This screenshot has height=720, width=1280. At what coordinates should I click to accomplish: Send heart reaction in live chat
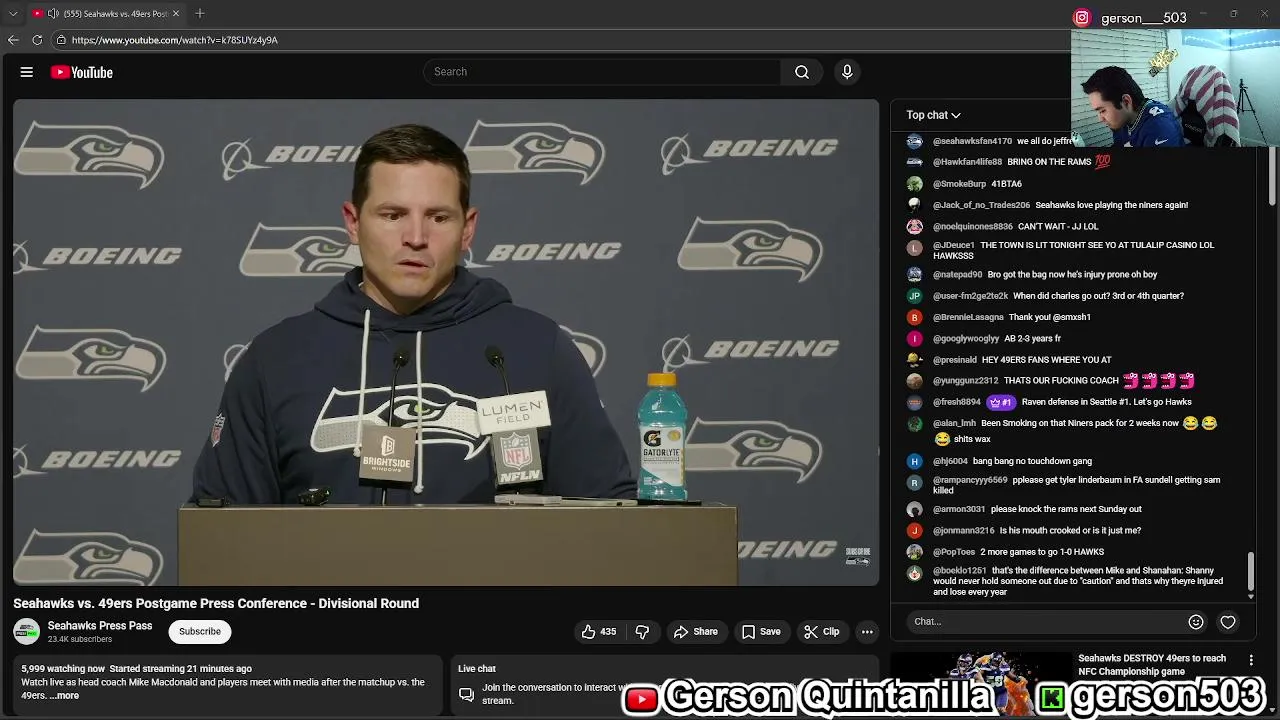click(x=1228, y=622)
